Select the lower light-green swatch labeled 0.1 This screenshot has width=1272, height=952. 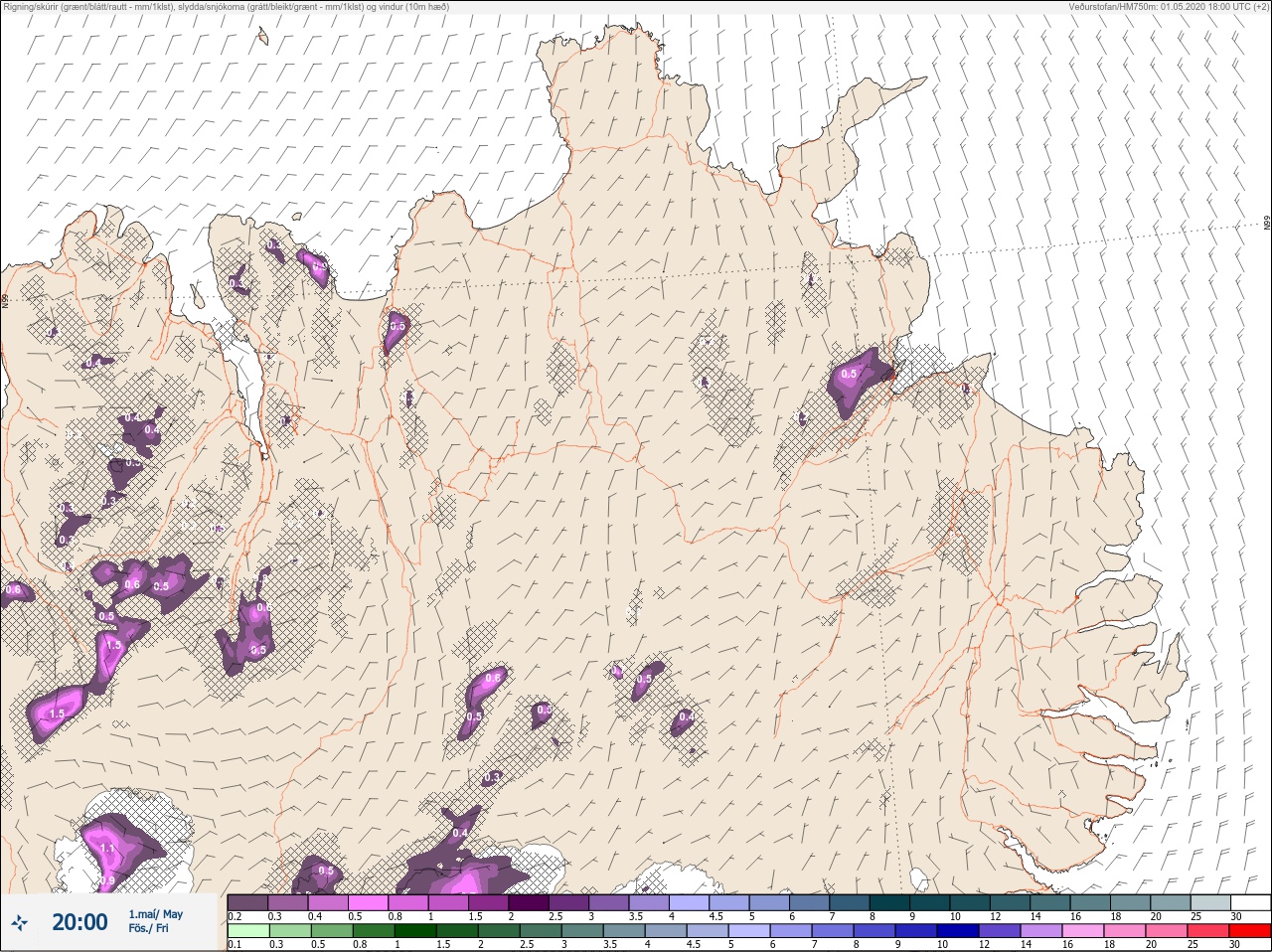point(247,931)
